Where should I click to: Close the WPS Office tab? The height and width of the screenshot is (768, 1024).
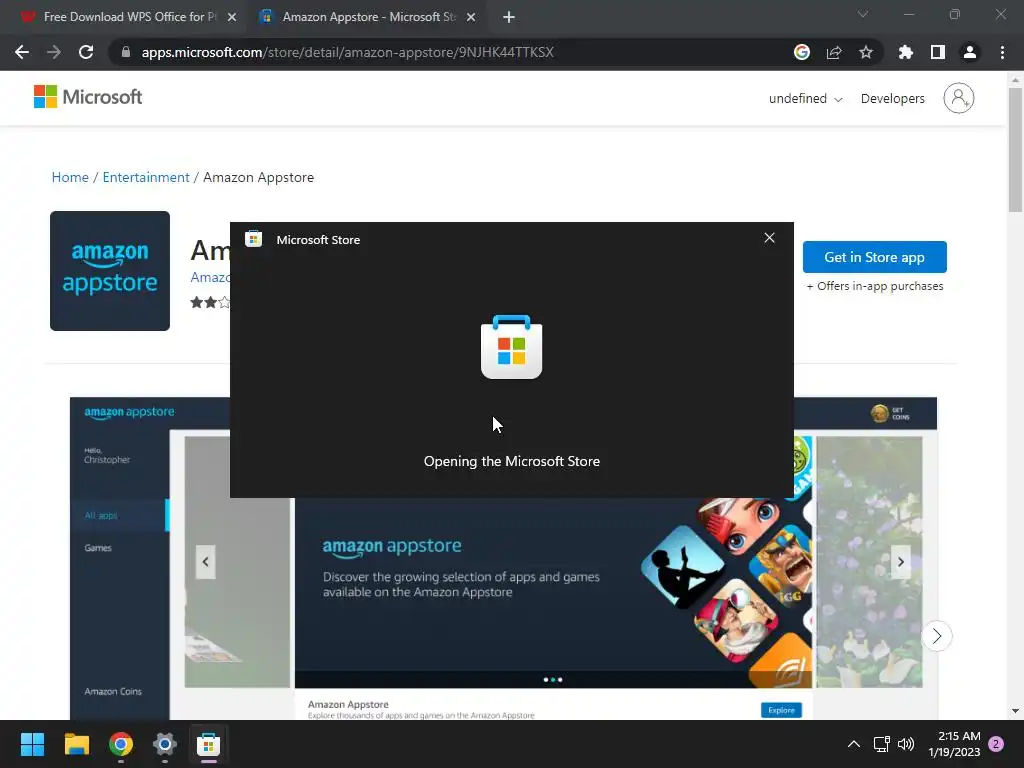[232, 17]
